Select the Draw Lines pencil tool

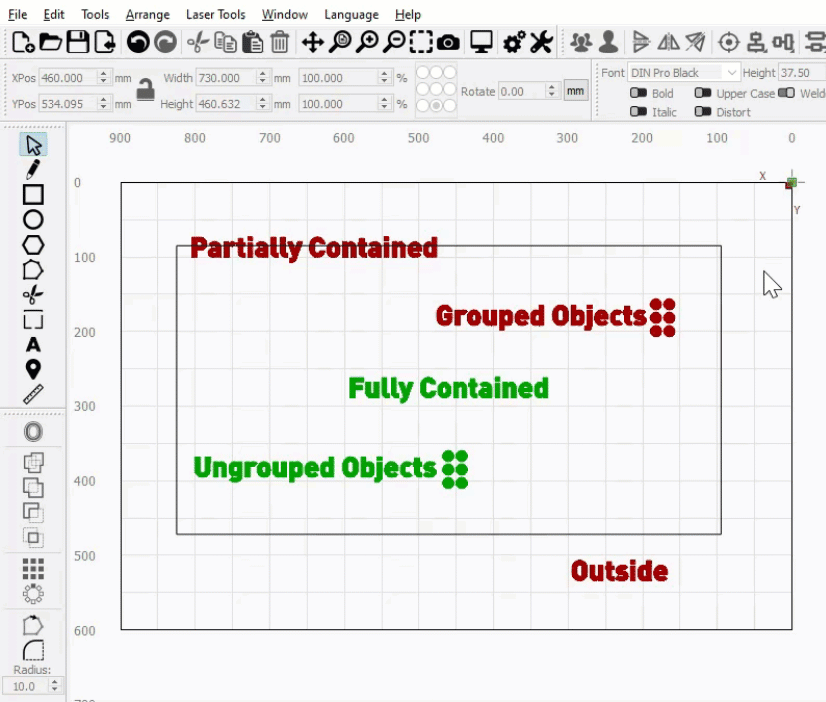click(33, 169)
